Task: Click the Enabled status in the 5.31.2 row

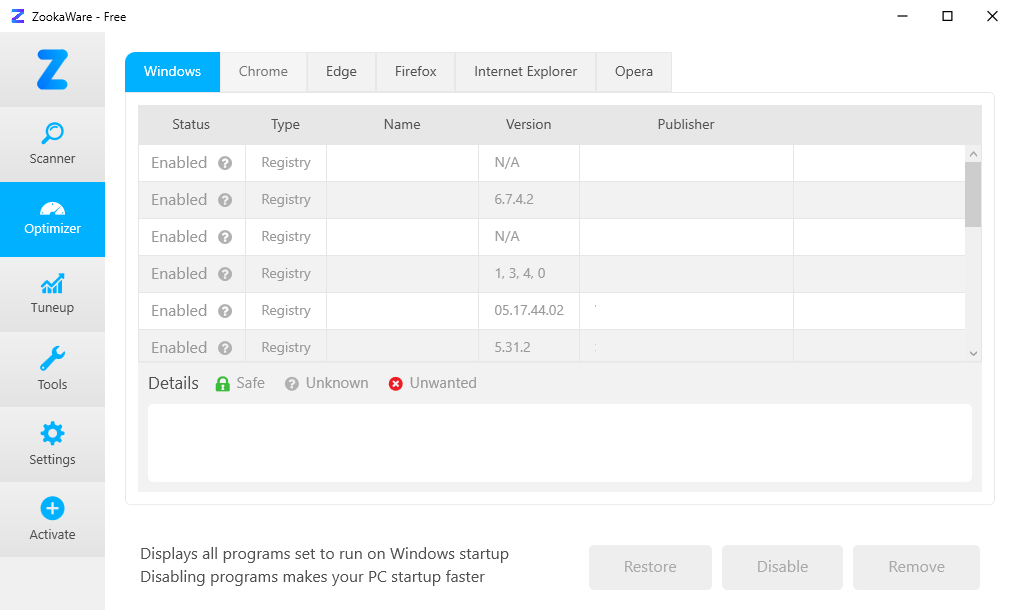Action: tap(179, 348)
